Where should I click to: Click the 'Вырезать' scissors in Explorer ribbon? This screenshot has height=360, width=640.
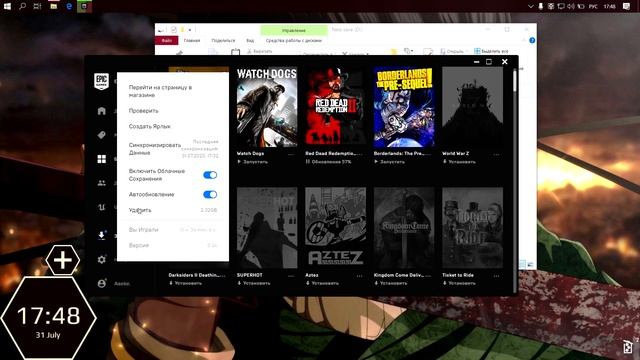coord(260,51)
